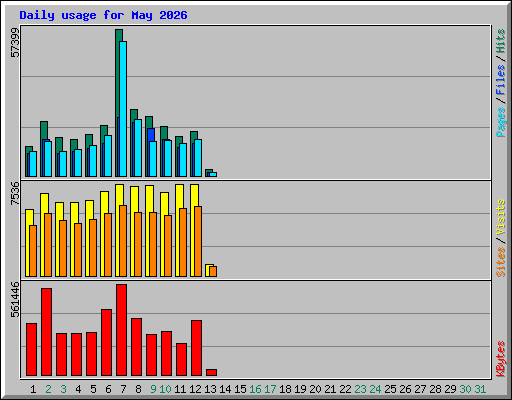This screenshot has width=512, height=400.
Task: Click the red KBytes bar for day 11
Action: point(182,360)
